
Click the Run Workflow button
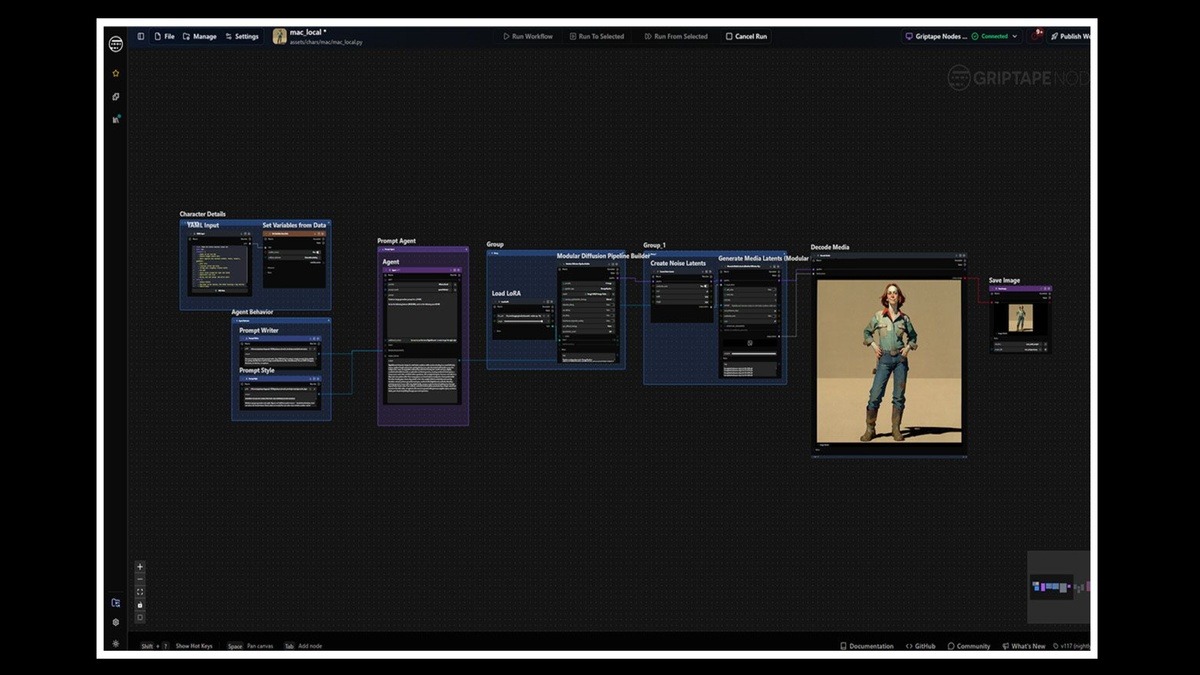(x=528, y=36)
